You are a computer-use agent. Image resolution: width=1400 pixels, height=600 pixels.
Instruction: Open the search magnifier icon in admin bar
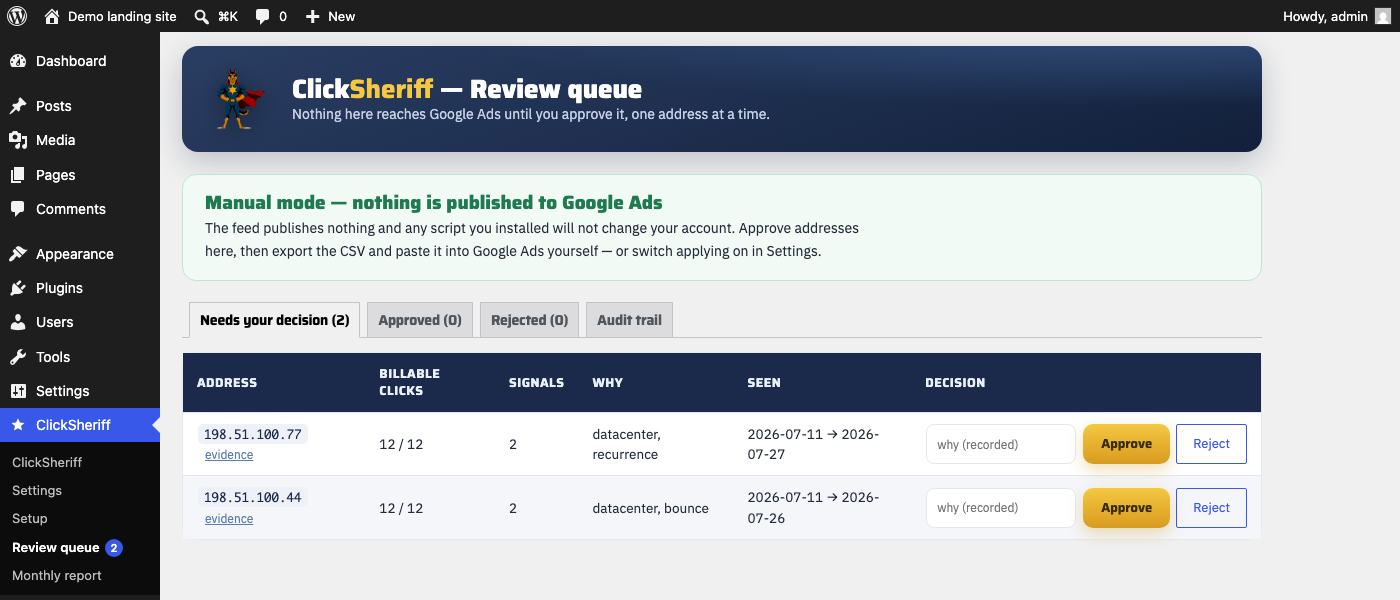click(x=201, y=16)
